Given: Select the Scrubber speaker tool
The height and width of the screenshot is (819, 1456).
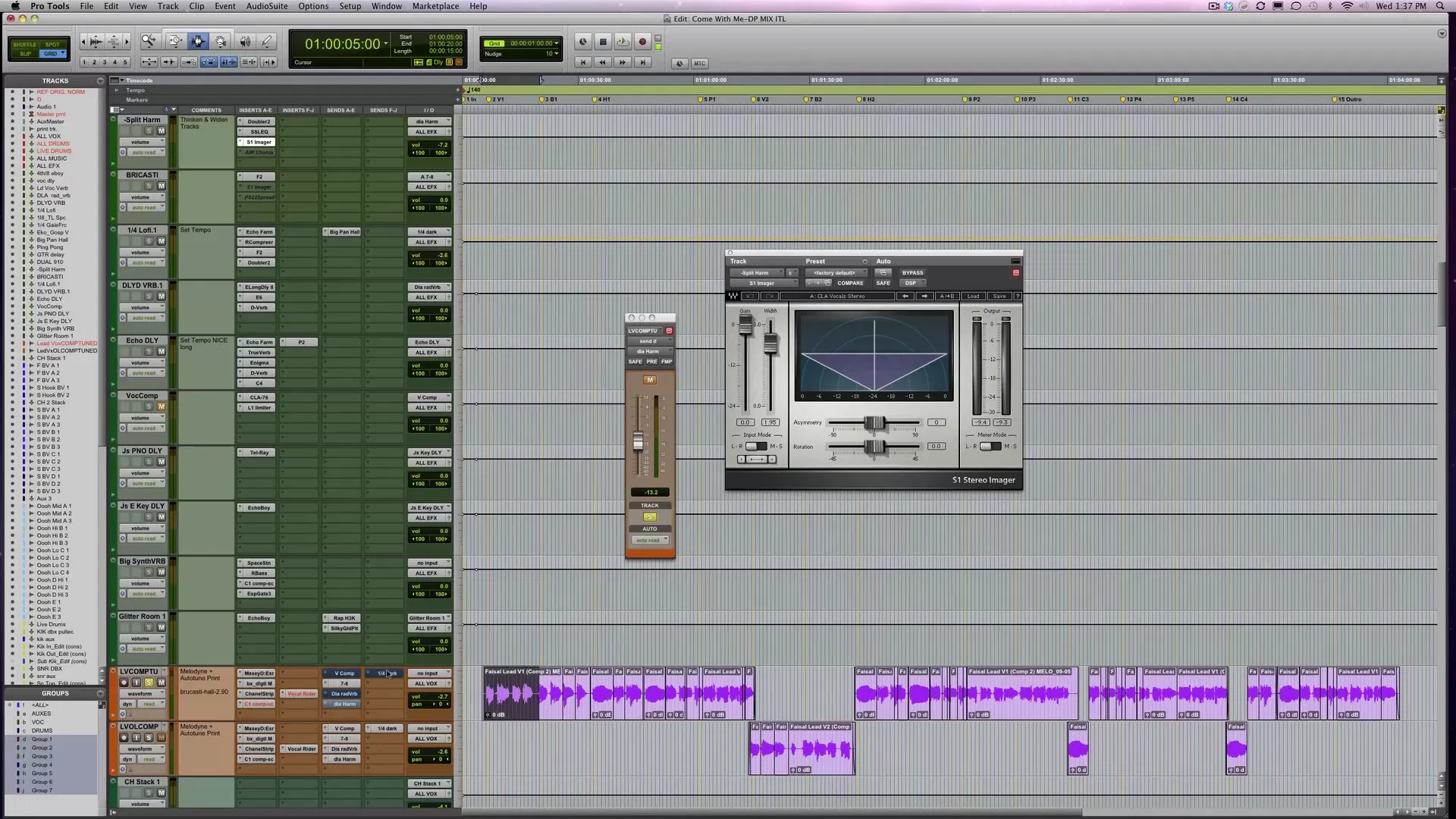Looking at the screenshot, I should click(x=245, y=42).
